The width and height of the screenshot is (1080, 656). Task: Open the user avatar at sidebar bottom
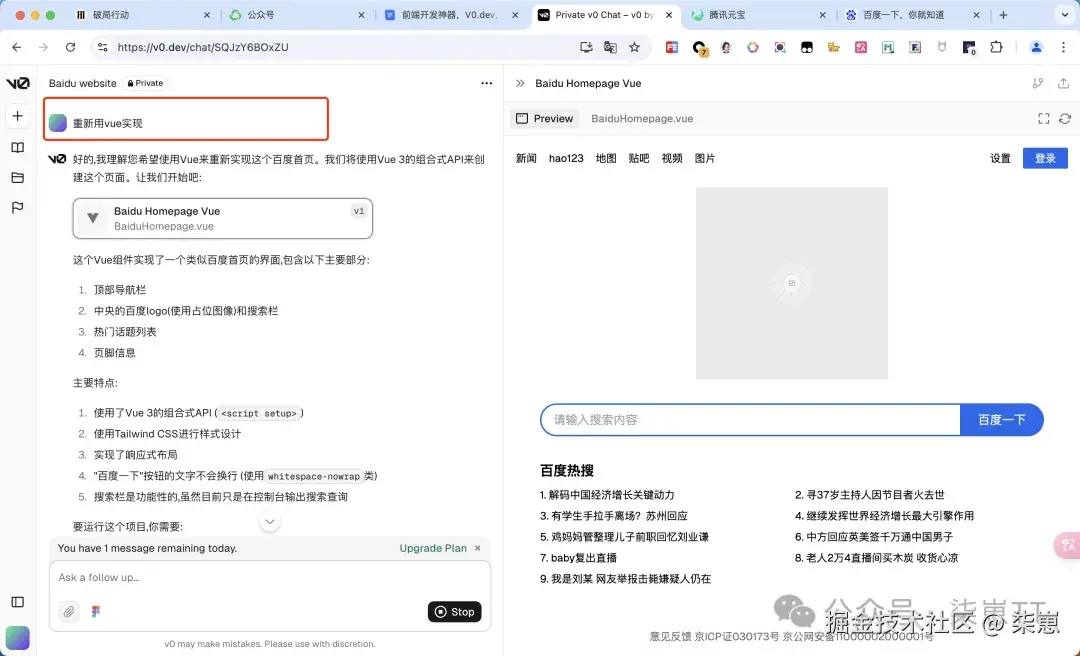point(18,637)
